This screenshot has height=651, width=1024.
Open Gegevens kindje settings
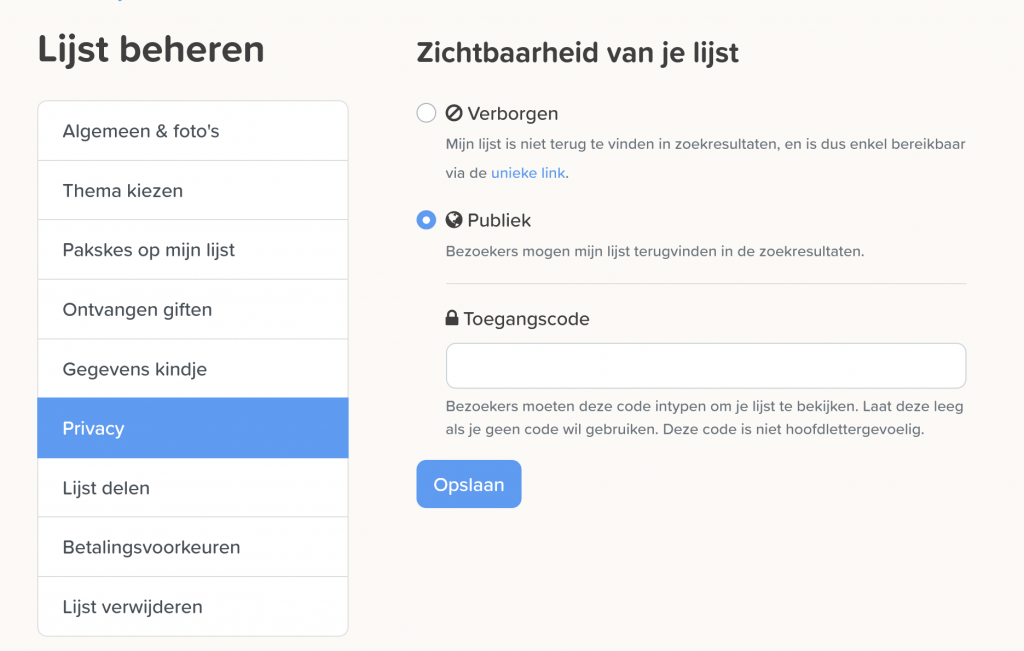(x=193, y=369)
